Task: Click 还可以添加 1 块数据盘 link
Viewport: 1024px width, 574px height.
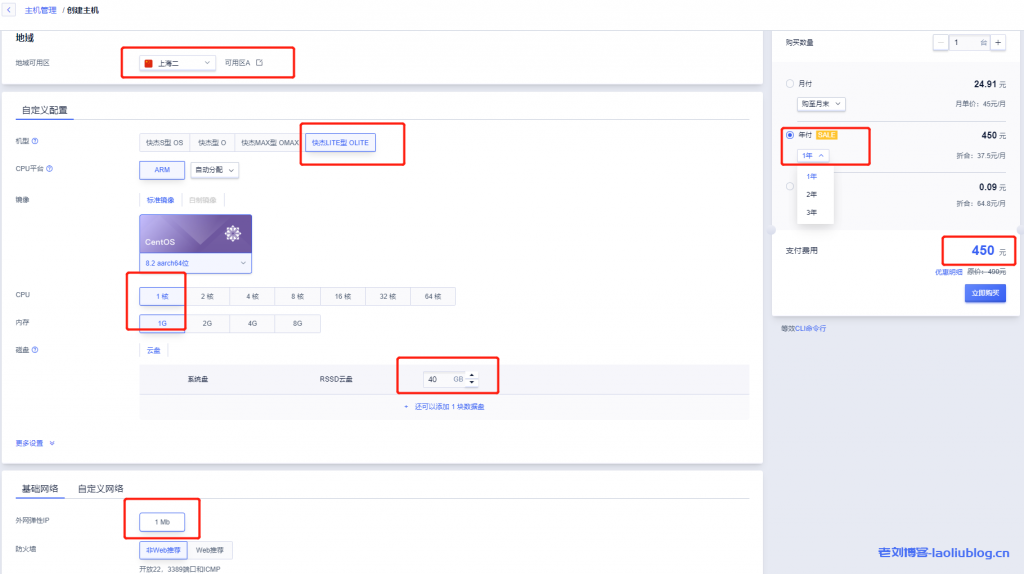Action: point(444,407)
